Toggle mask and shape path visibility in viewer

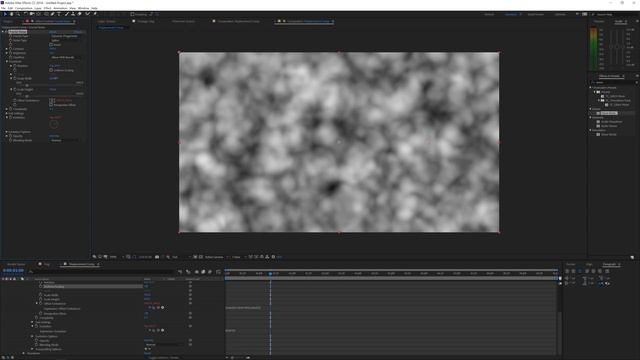click(x=133, y=257)
